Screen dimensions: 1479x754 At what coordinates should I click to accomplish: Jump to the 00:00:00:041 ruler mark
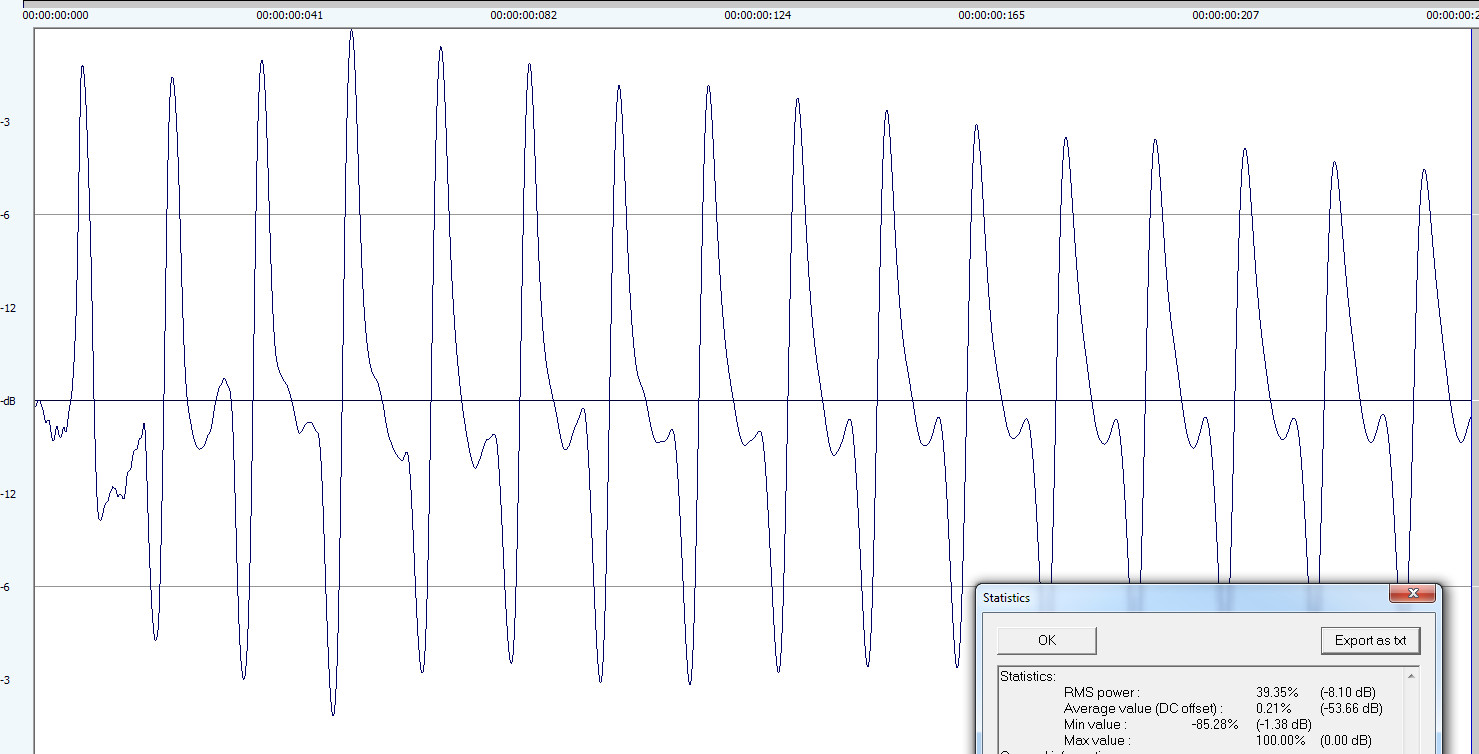(x=289, y=15)
